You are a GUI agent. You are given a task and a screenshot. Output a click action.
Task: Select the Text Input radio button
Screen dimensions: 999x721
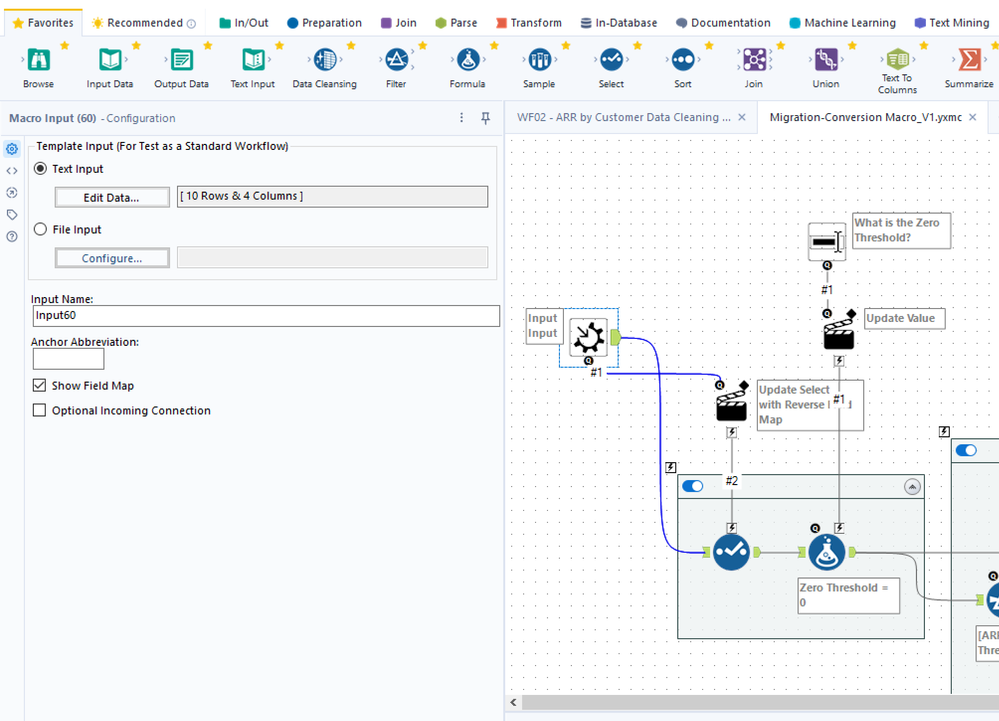pos(41,169)
